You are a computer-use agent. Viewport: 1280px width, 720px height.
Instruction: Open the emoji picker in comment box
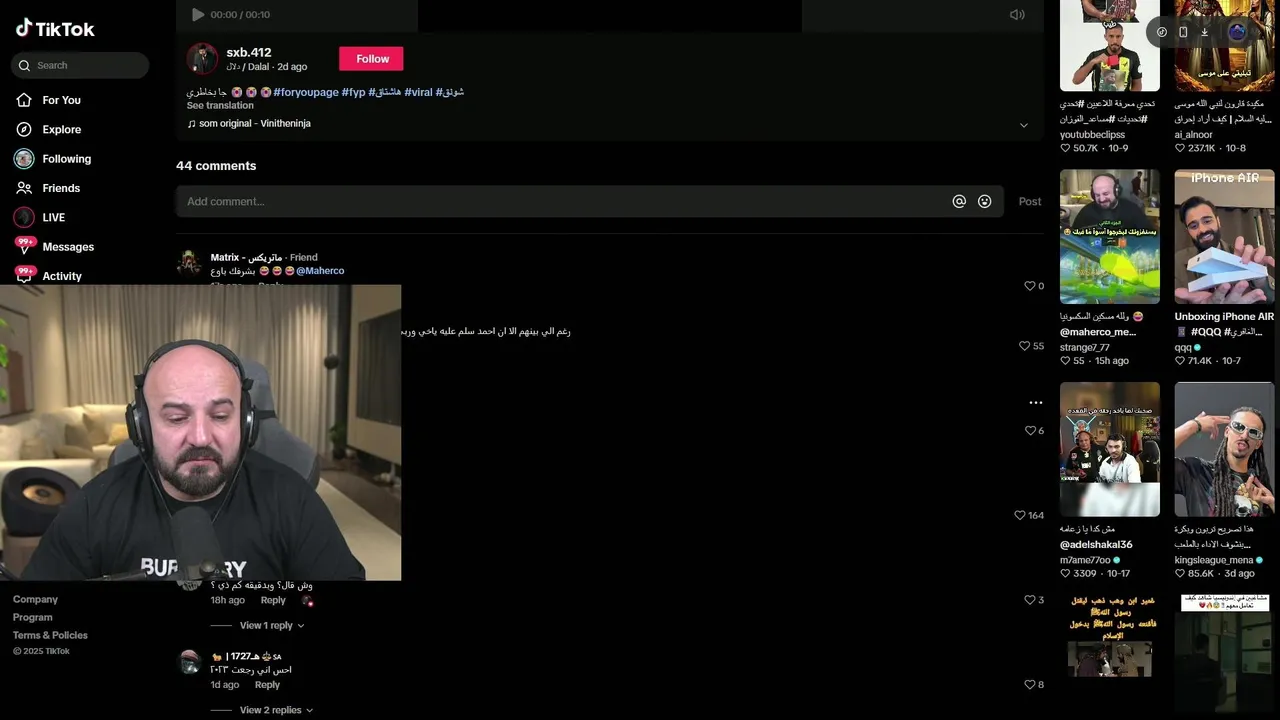[984, 202]
